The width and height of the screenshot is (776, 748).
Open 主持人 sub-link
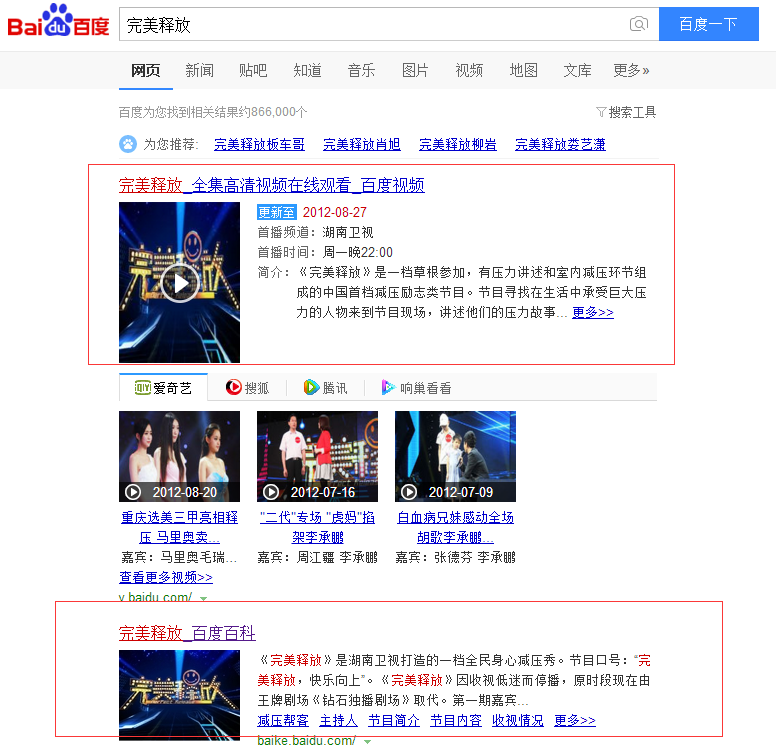tap(339, 720)
